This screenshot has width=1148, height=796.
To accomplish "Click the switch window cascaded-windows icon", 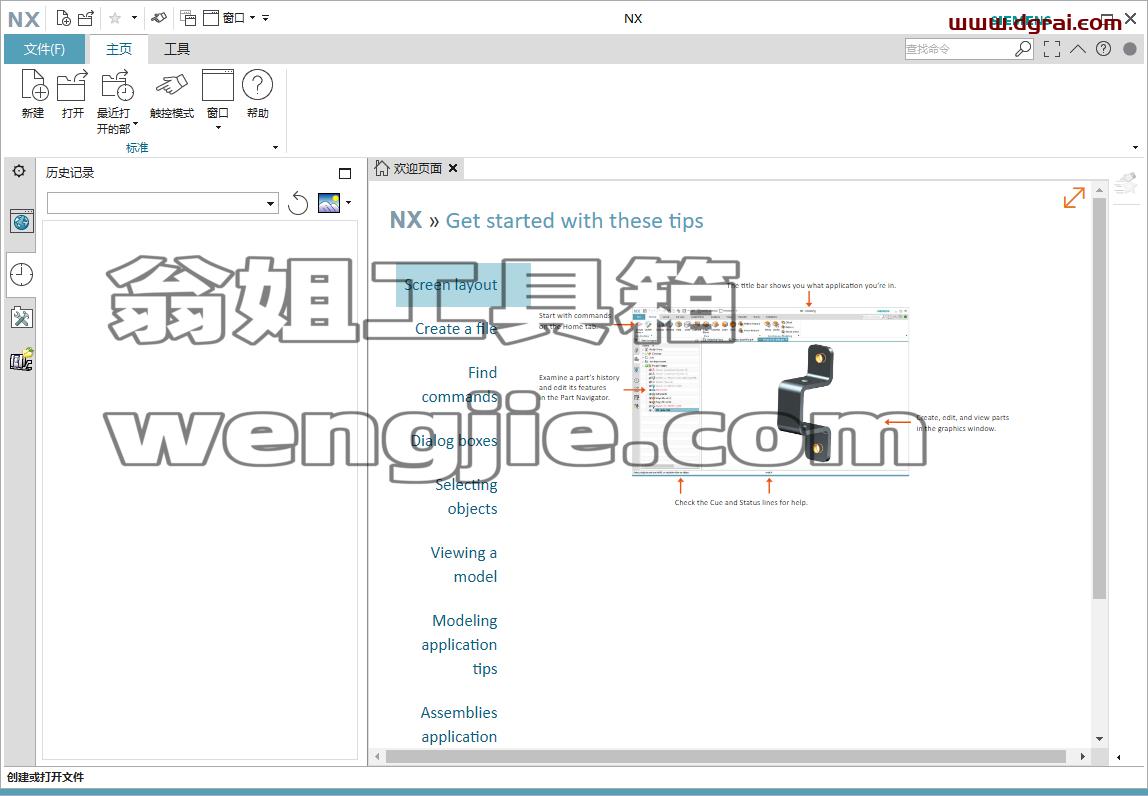I will [x=188, y=18].
